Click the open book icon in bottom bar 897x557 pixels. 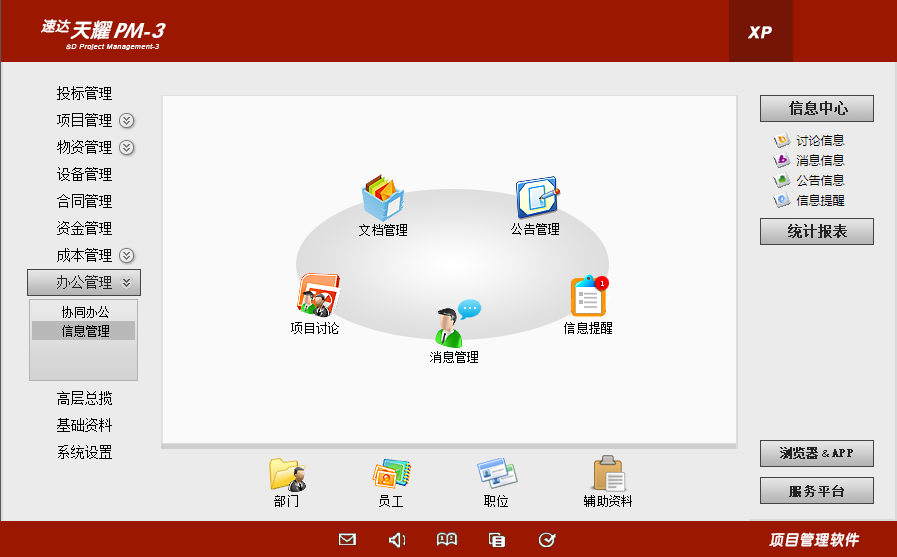click(x=447, y=540)
